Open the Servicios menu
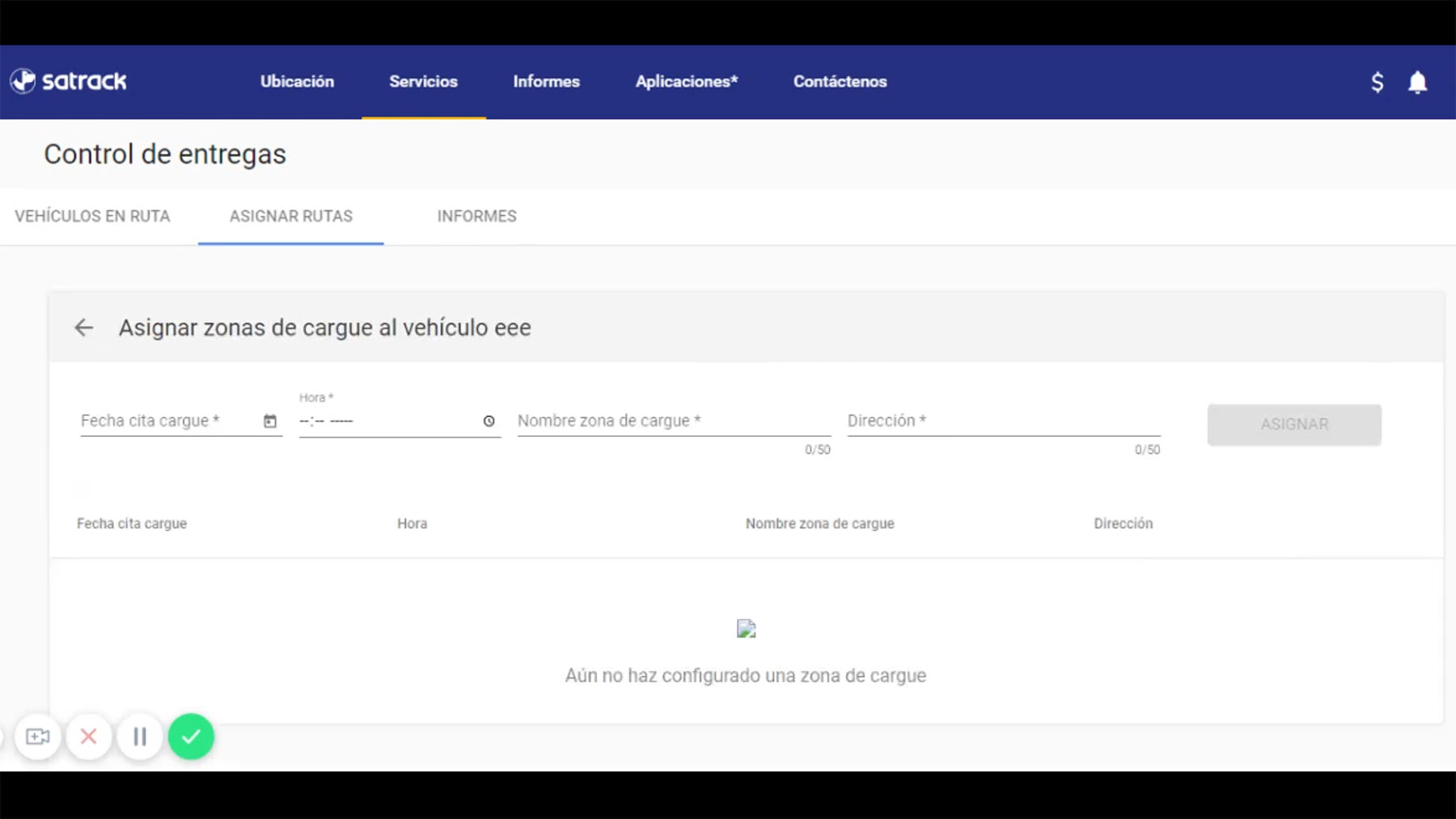Viewport: 1456px width, 819px height. pyautogui.click(x=423, y=82)
